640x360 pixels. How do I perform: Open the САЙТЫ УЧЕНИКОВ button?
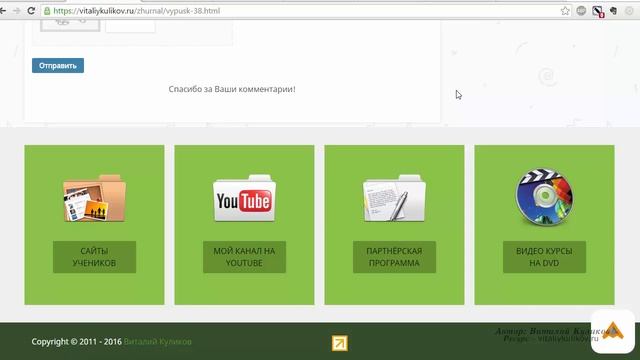coord(94,257)
